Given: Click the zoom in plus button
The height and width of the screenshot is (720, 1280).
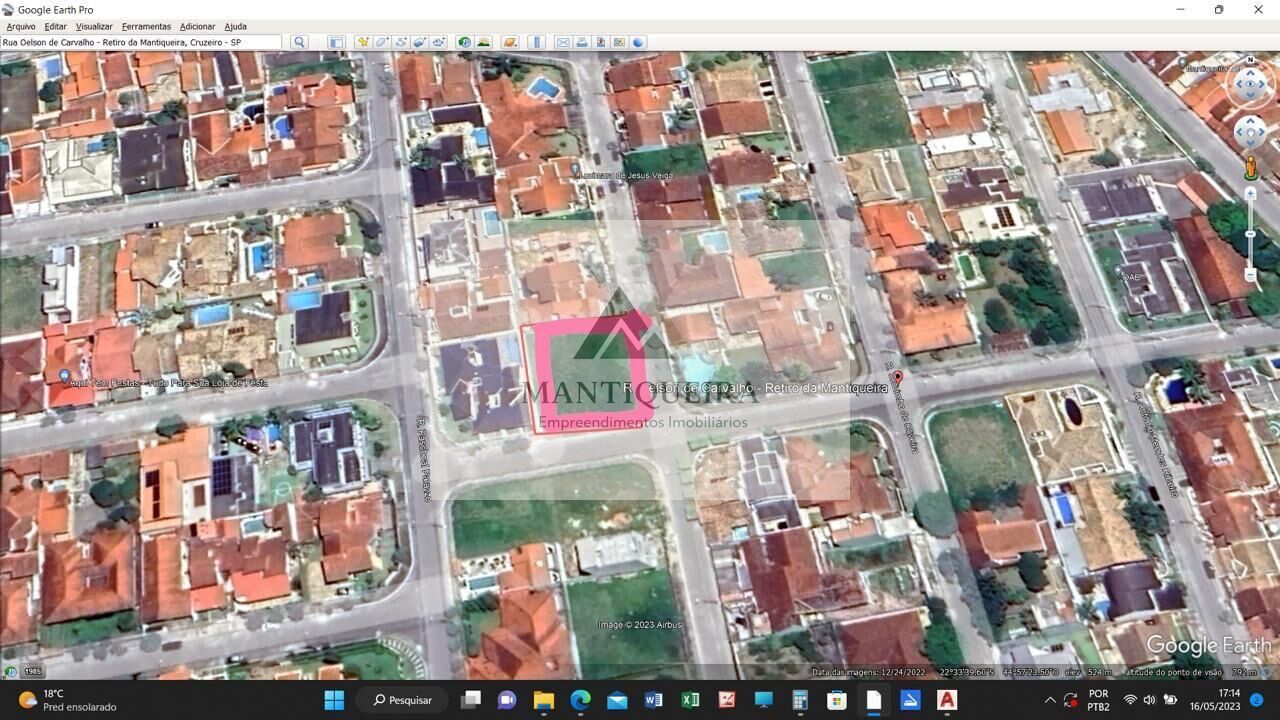Looking at the screenshot, I should 1250,194.
